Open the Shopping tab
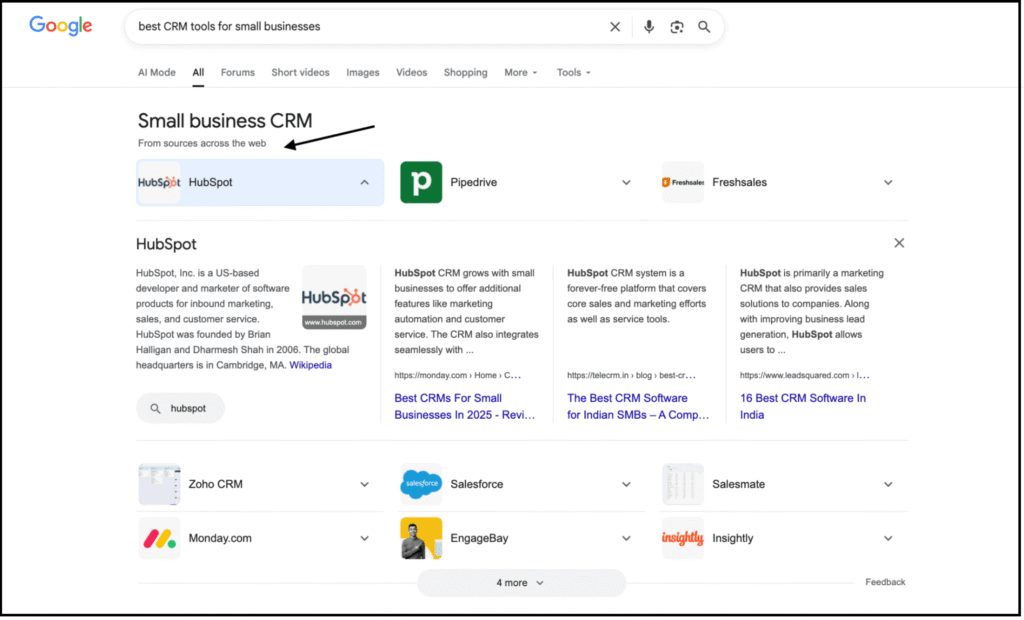Screen dimensions: 1024x620 465,72
